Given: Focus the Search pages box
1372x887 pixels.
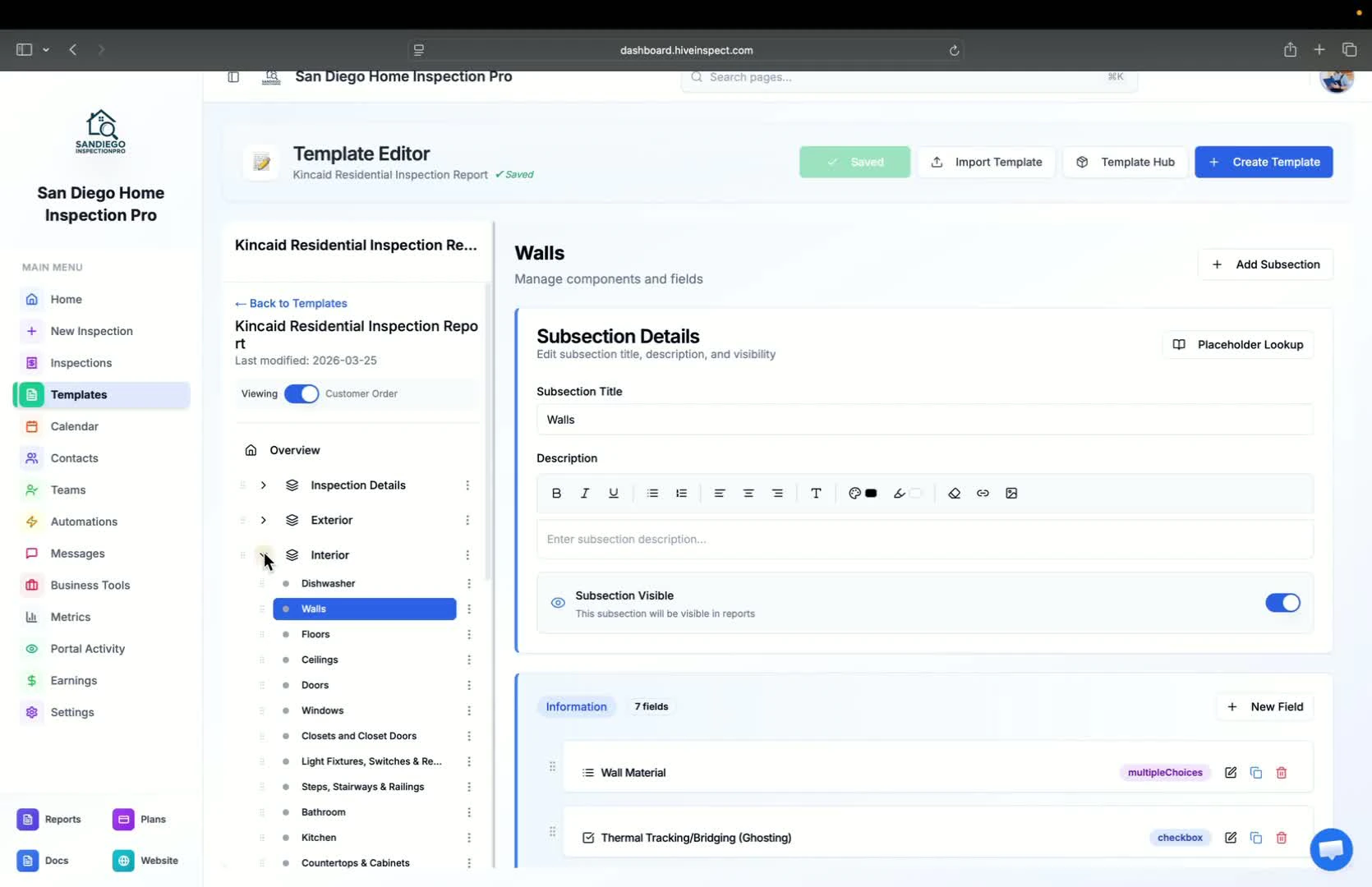Looking at the screenshot, I should [909, 77].
